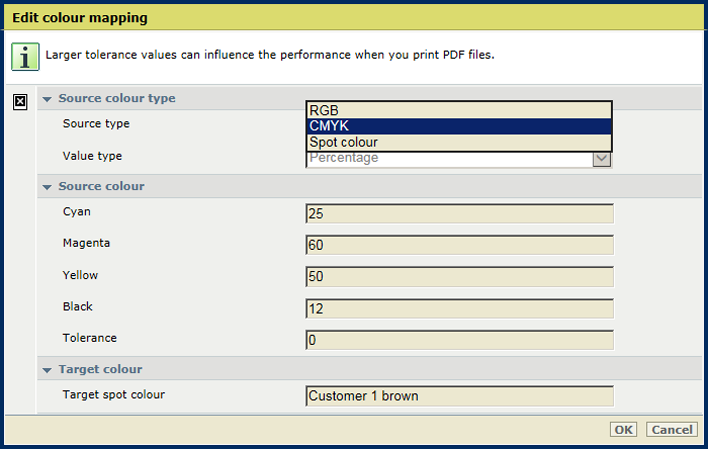The image size is (708, 449).
Task: Click the Cancel button
Action: pos(672,430)
